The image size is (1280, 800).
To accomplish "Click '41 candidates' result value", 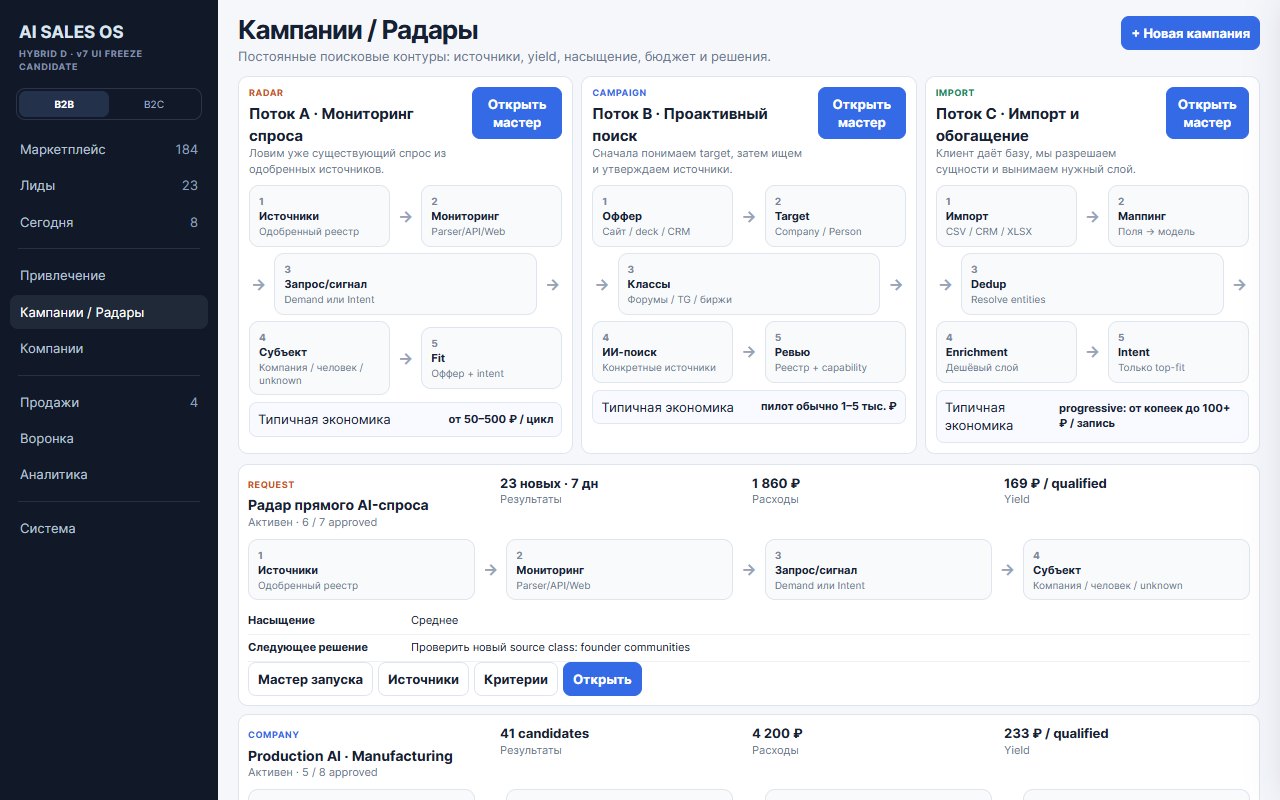I will coord(544,733).
